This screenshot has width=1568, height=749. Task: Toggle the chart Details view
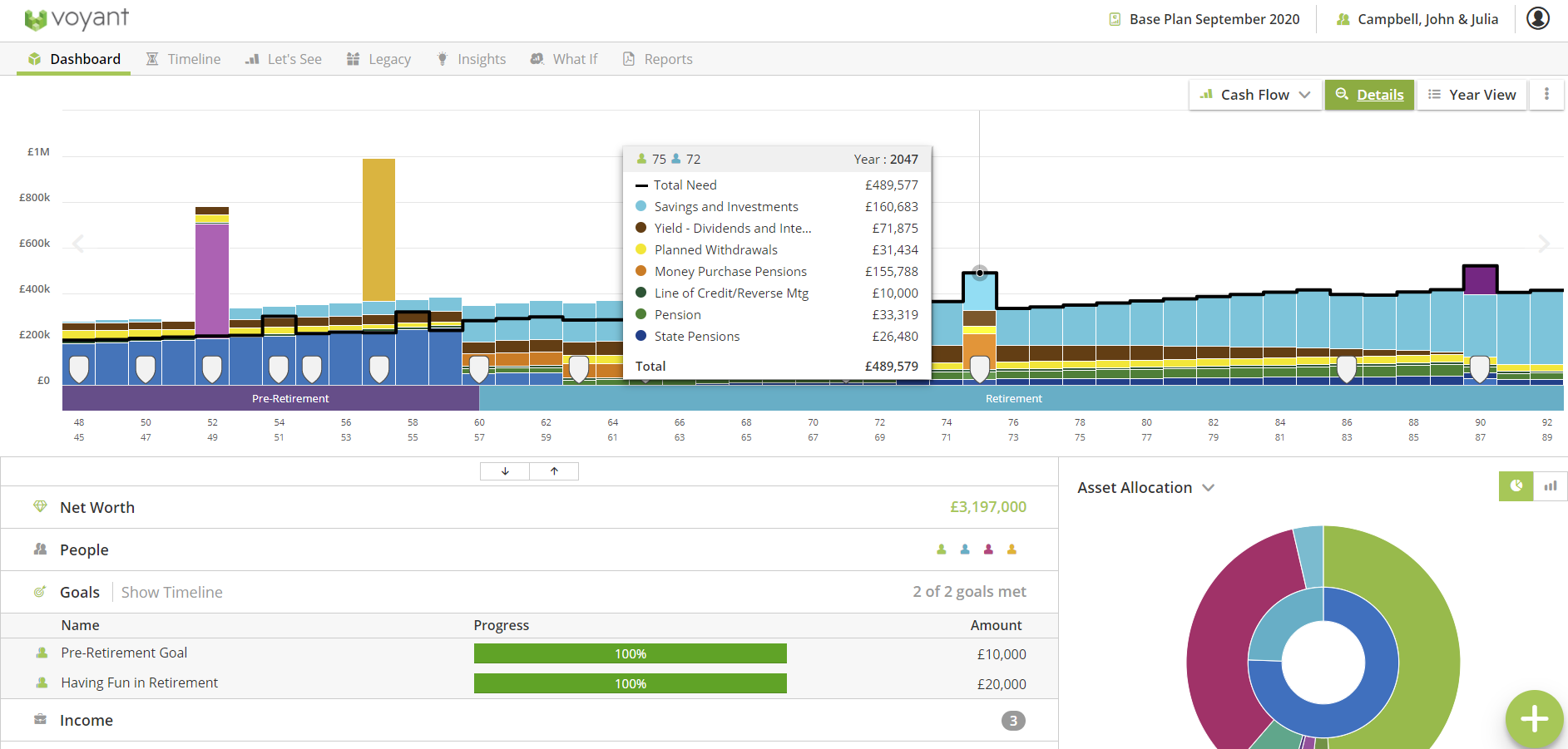click(x=1369, y=95)
